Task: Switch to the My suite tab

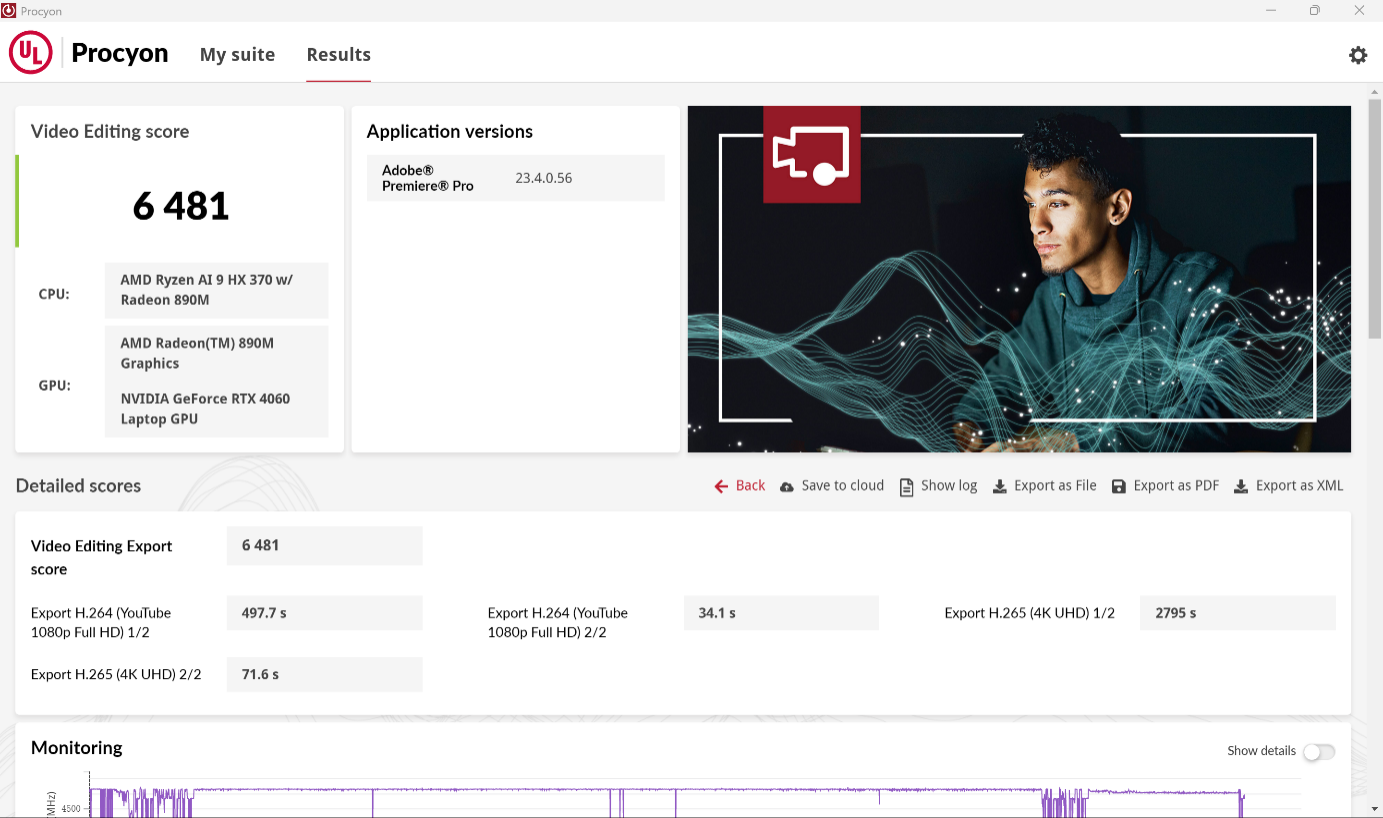Action: [237, 55]
